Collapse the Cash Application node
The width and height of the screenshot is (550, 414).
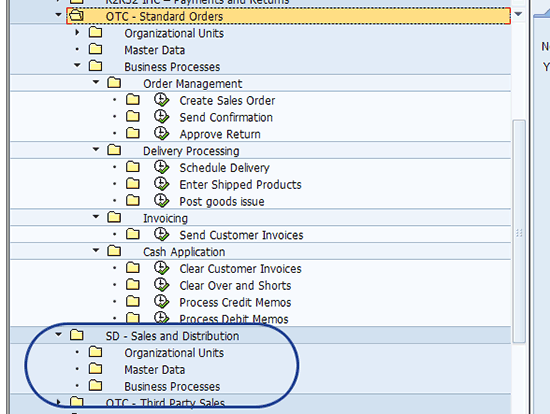pyautogui.click(x=96, y=251)
